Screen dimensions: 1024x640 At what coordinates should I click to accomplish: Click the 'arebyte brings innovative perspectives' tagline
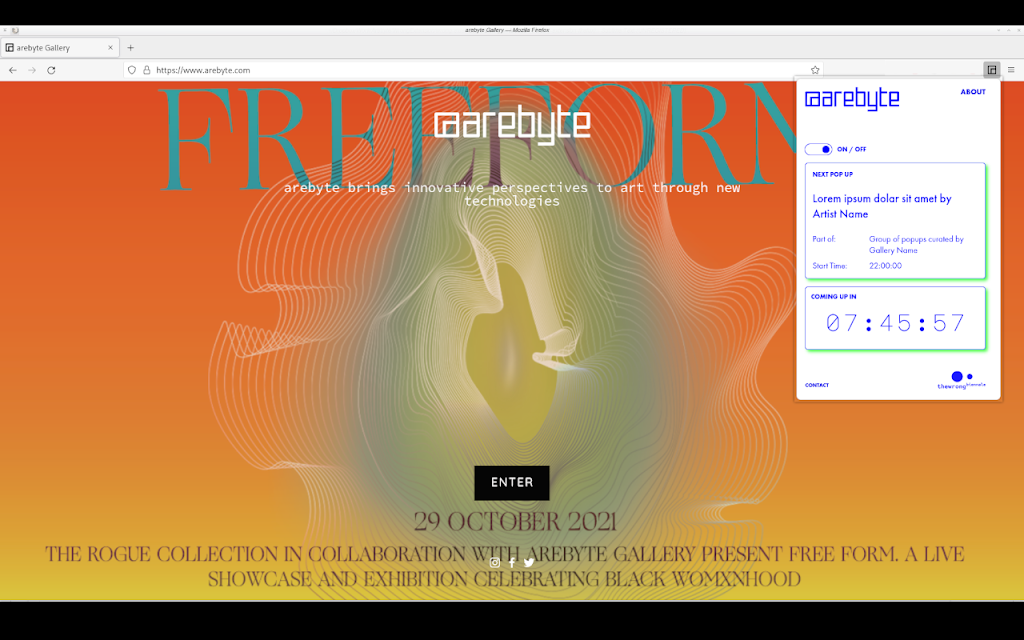coord(512,195)
